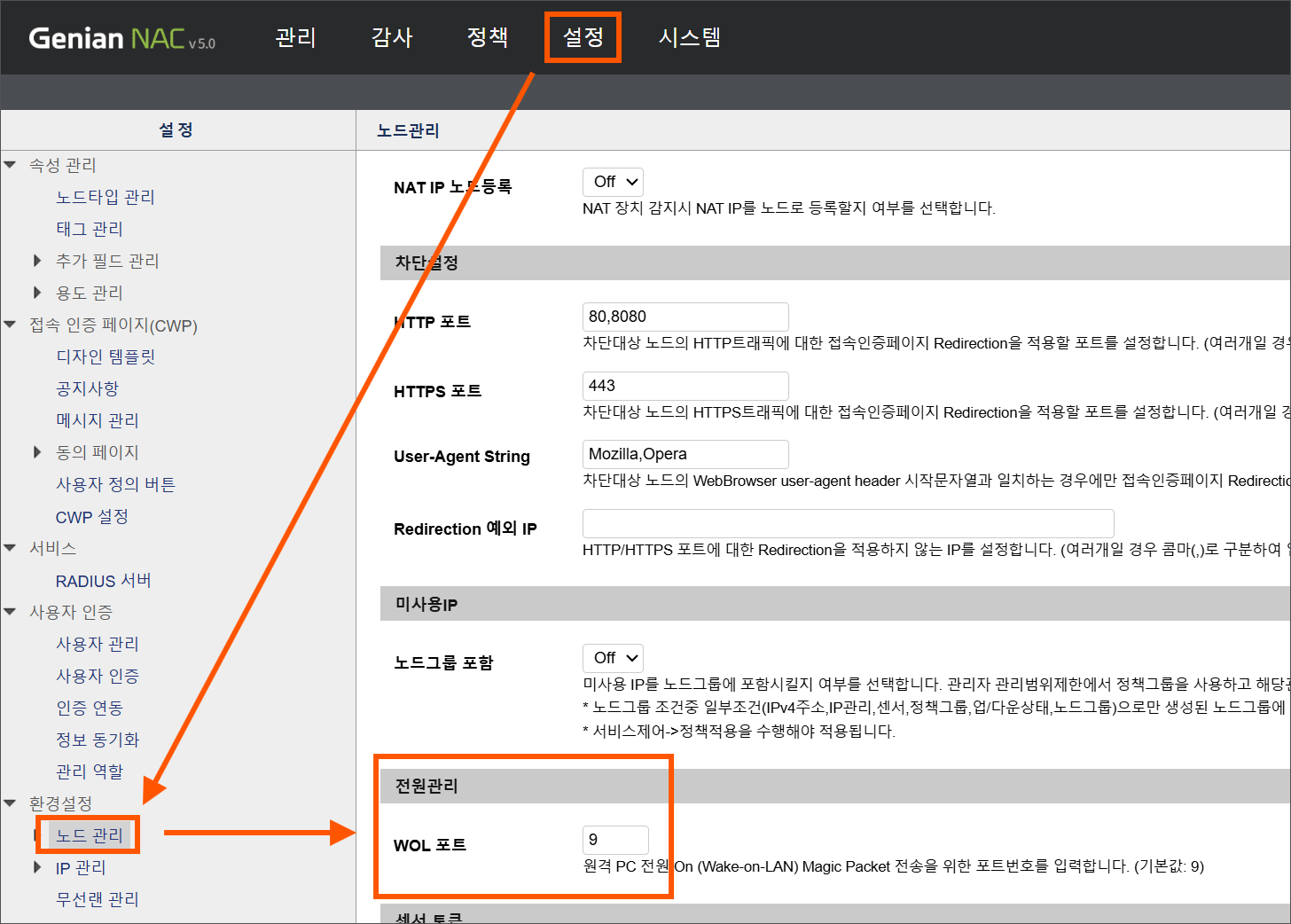This screenshot has height=924, width=1291.
Task: Open the RADIUS 서버 sidebar link
Action: coord(103,581)
